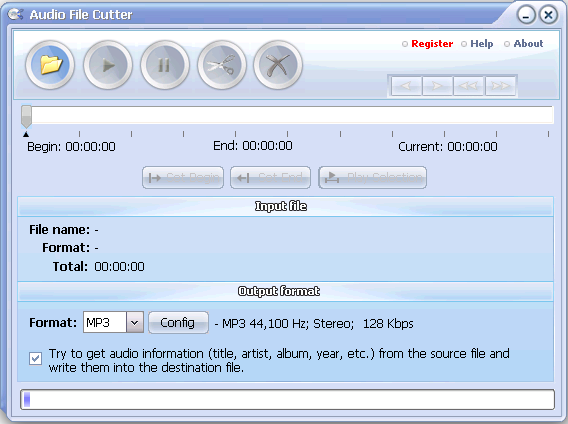Image resolution: width=568 pixels, height=424 pixels.
Task: Minimize the Audio File Cutter window
Action: point(526,15)
